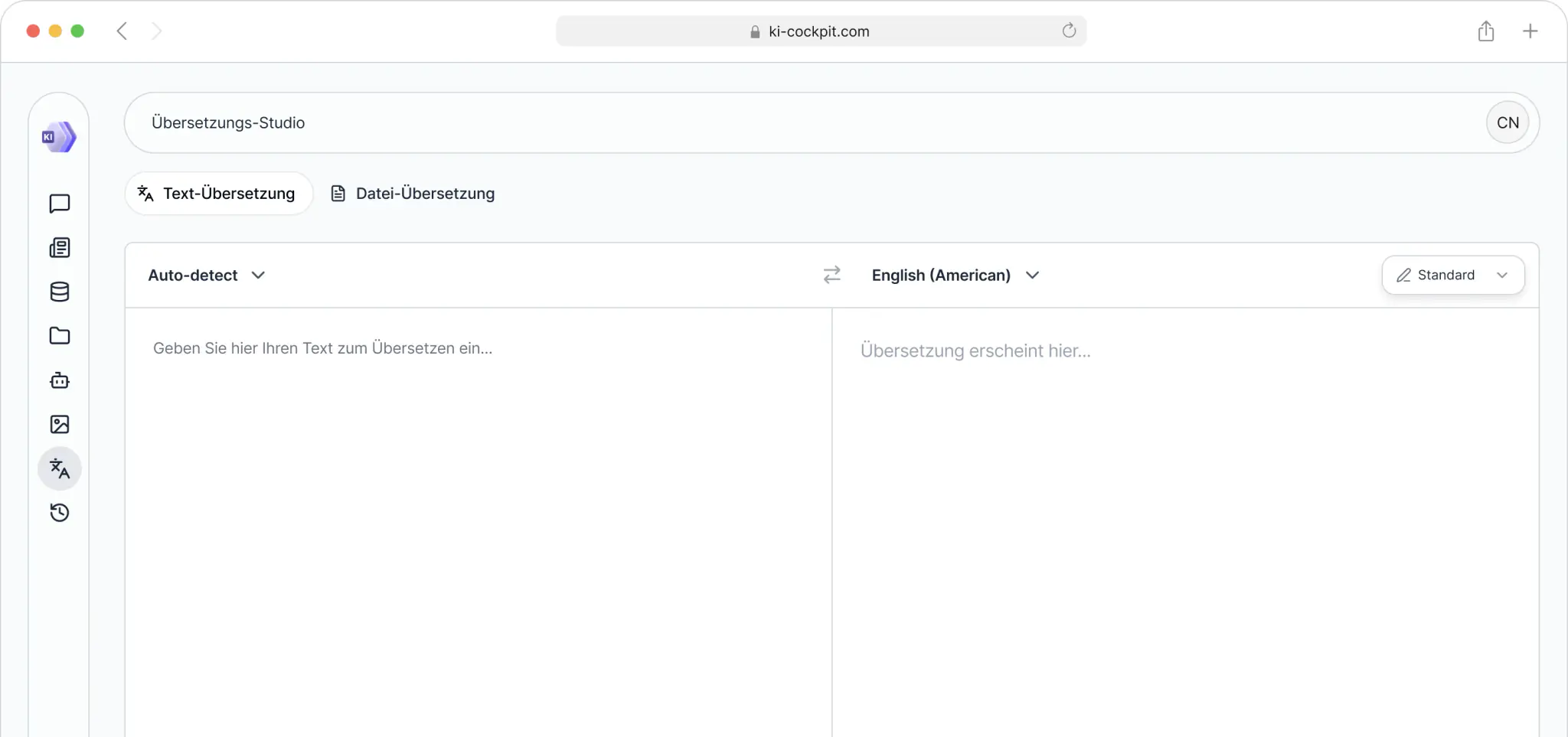Click the source text input area
This screenshot has height=737, width=1568.
pyautogui.click(x=479, y=523)
